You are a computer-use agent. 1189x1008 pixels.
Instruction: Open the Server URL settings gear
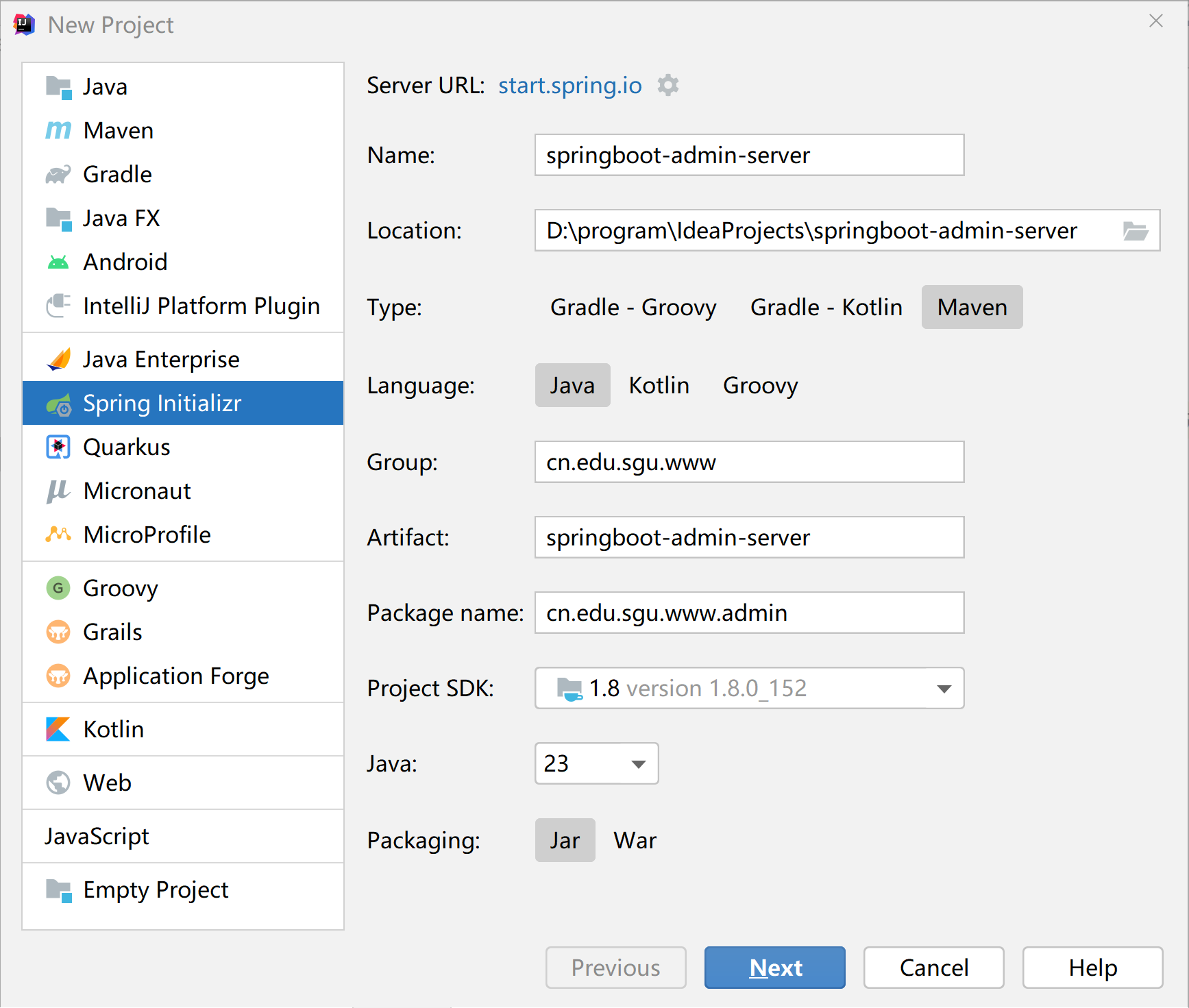click(667, 85)
